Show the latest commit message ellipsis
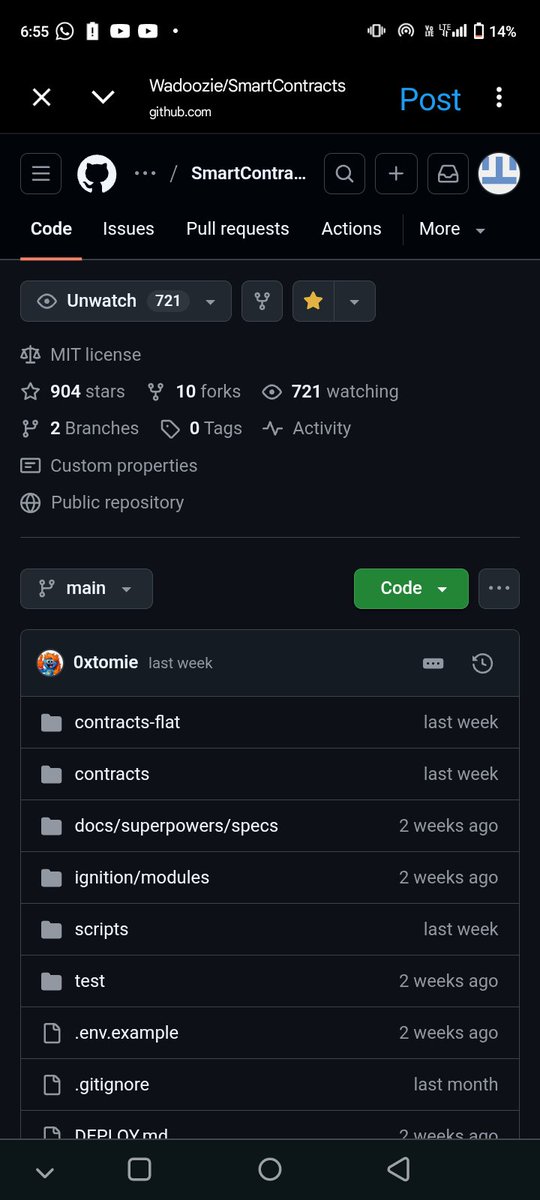 pos(433,663)
